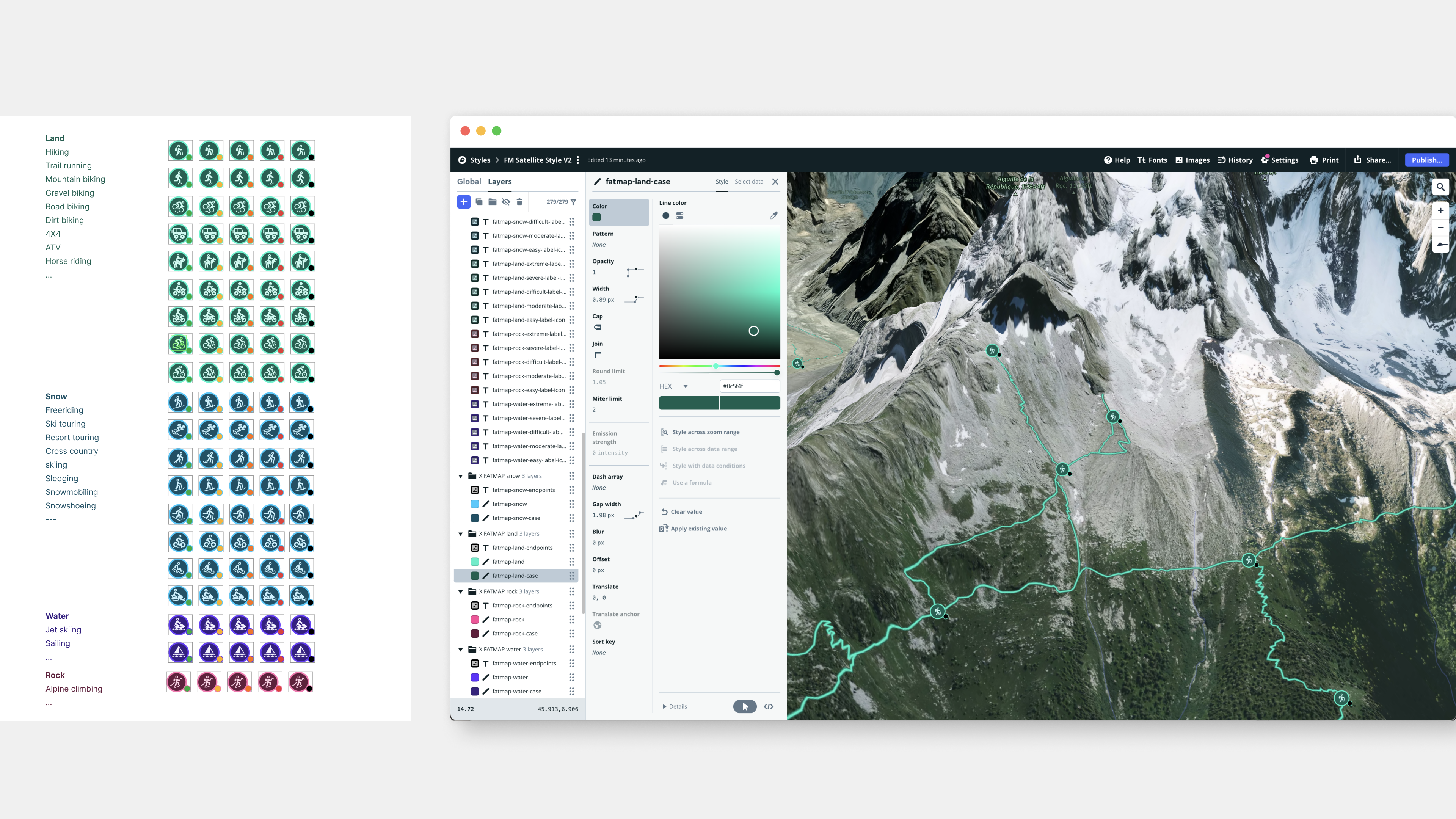Collapse the X FATMAP water group
The image size is (1456, 819).
coord(461,650)
